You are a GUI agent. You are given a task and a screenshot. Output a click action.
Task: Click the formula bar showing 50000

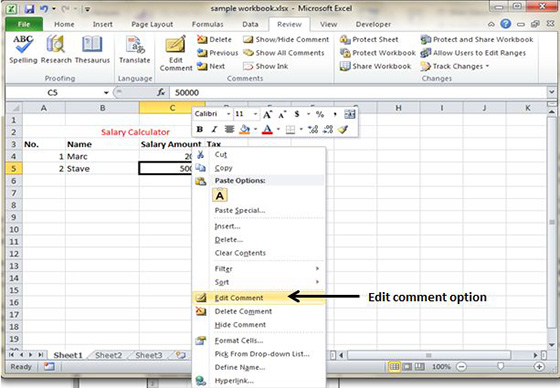tap(359, 93)
